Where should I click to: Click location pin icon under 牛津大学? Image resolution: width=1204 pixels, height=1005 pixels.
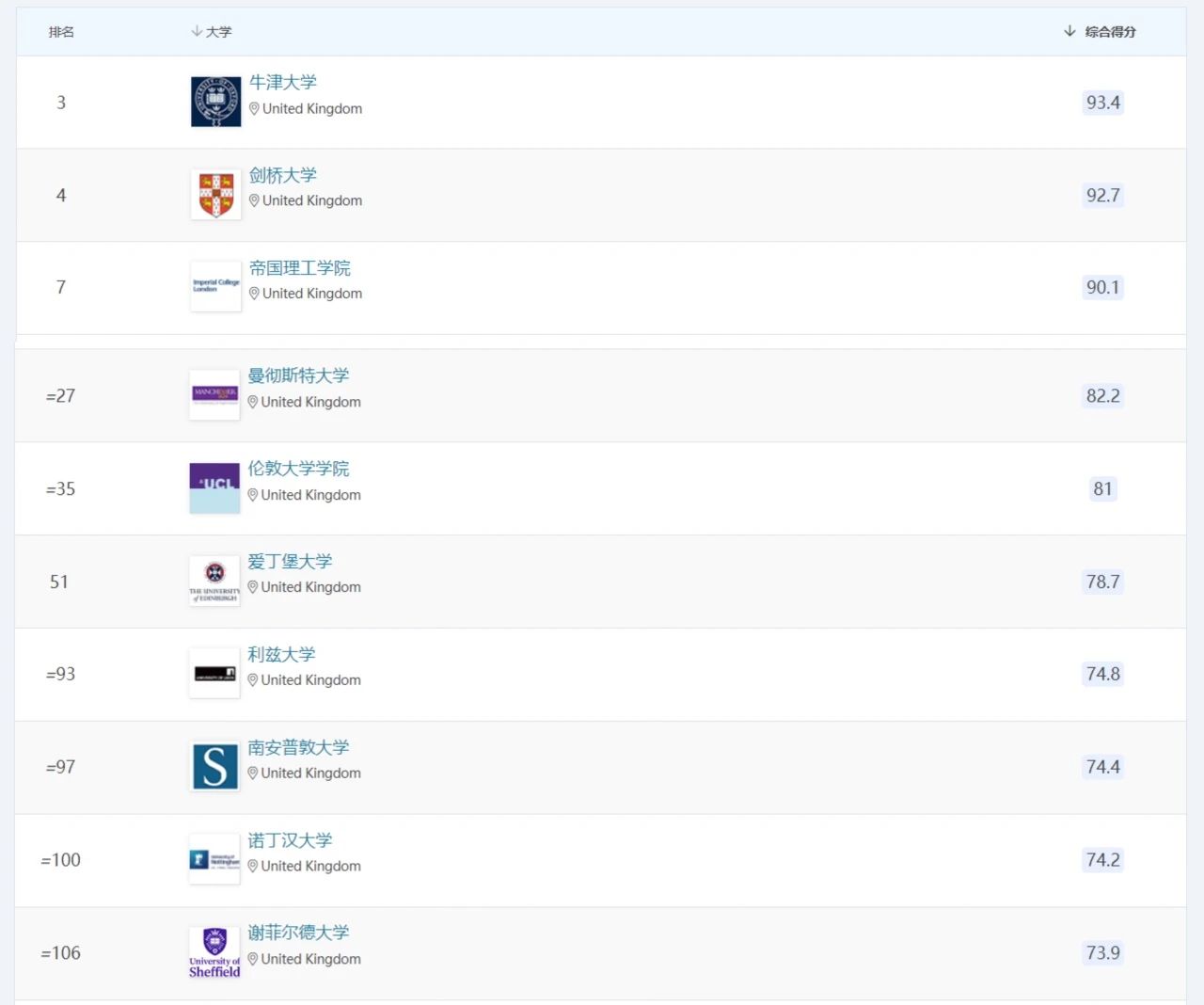click(254, 109)
